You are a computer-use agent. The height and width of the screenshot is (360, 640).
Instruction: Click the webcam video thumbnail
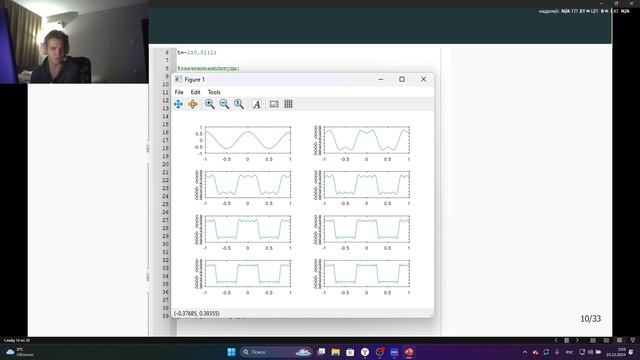tap(74, 42)
